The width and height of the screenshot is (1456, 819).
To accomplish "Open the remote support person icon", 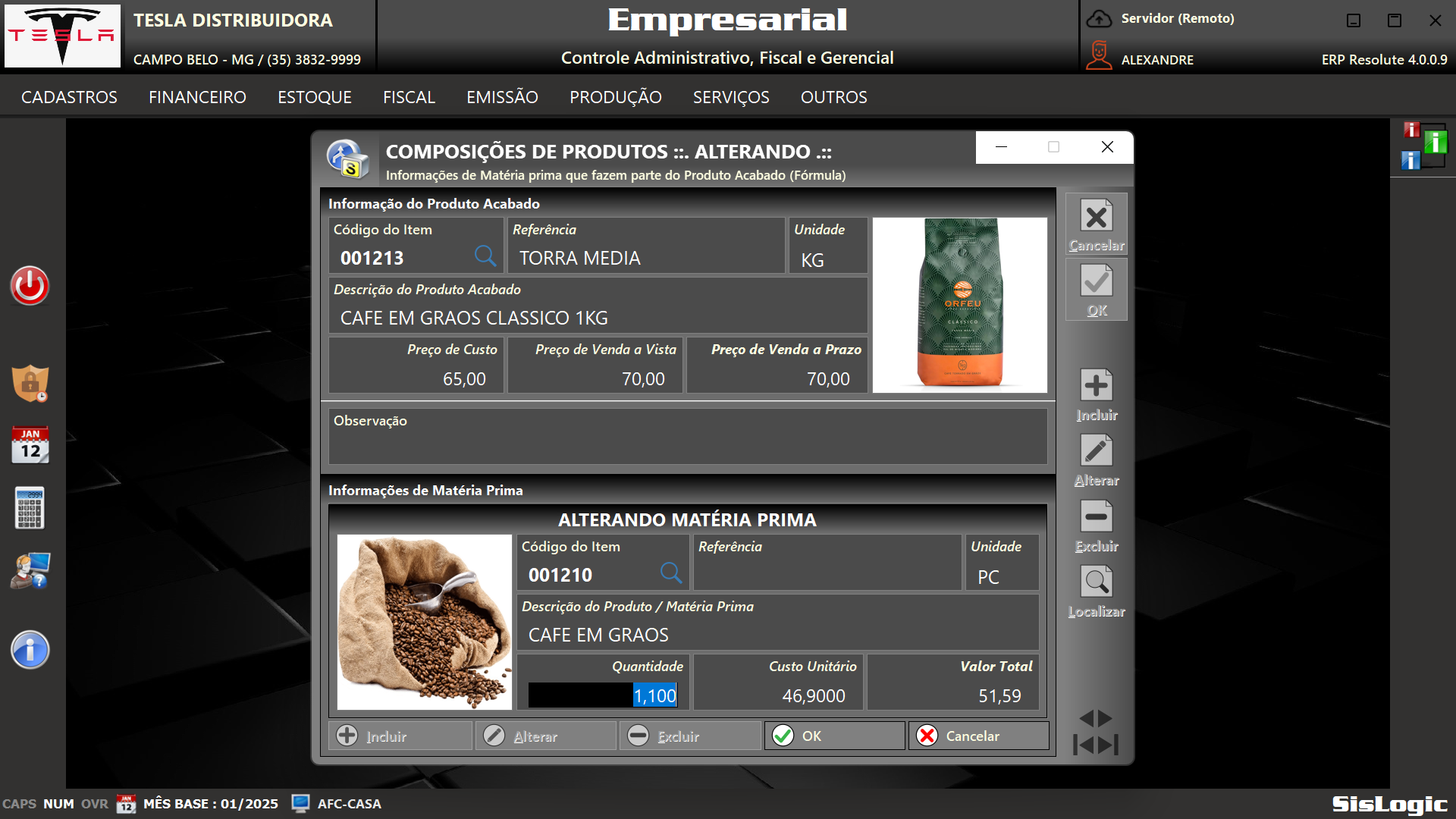I will 30,570.
